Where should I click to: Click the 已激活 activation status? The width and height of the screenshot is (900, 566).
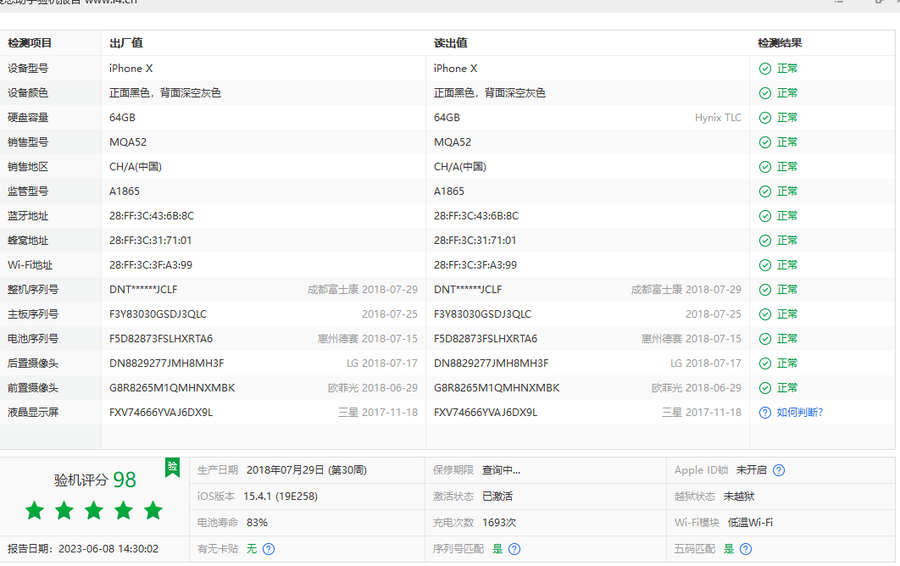click(497, 497)
